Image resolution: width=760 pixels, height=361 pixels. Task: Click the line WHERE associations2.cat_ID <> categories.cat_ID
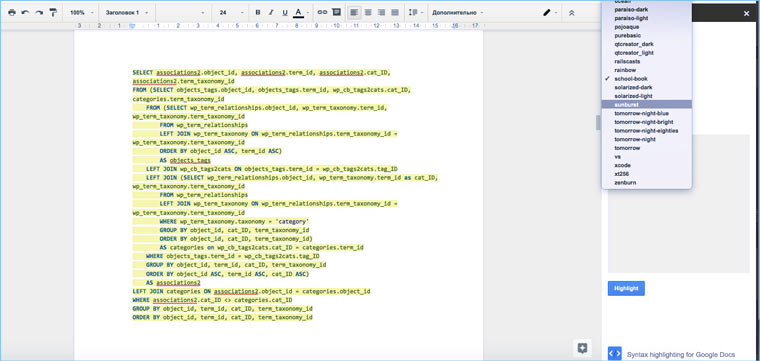pos(212,300)
